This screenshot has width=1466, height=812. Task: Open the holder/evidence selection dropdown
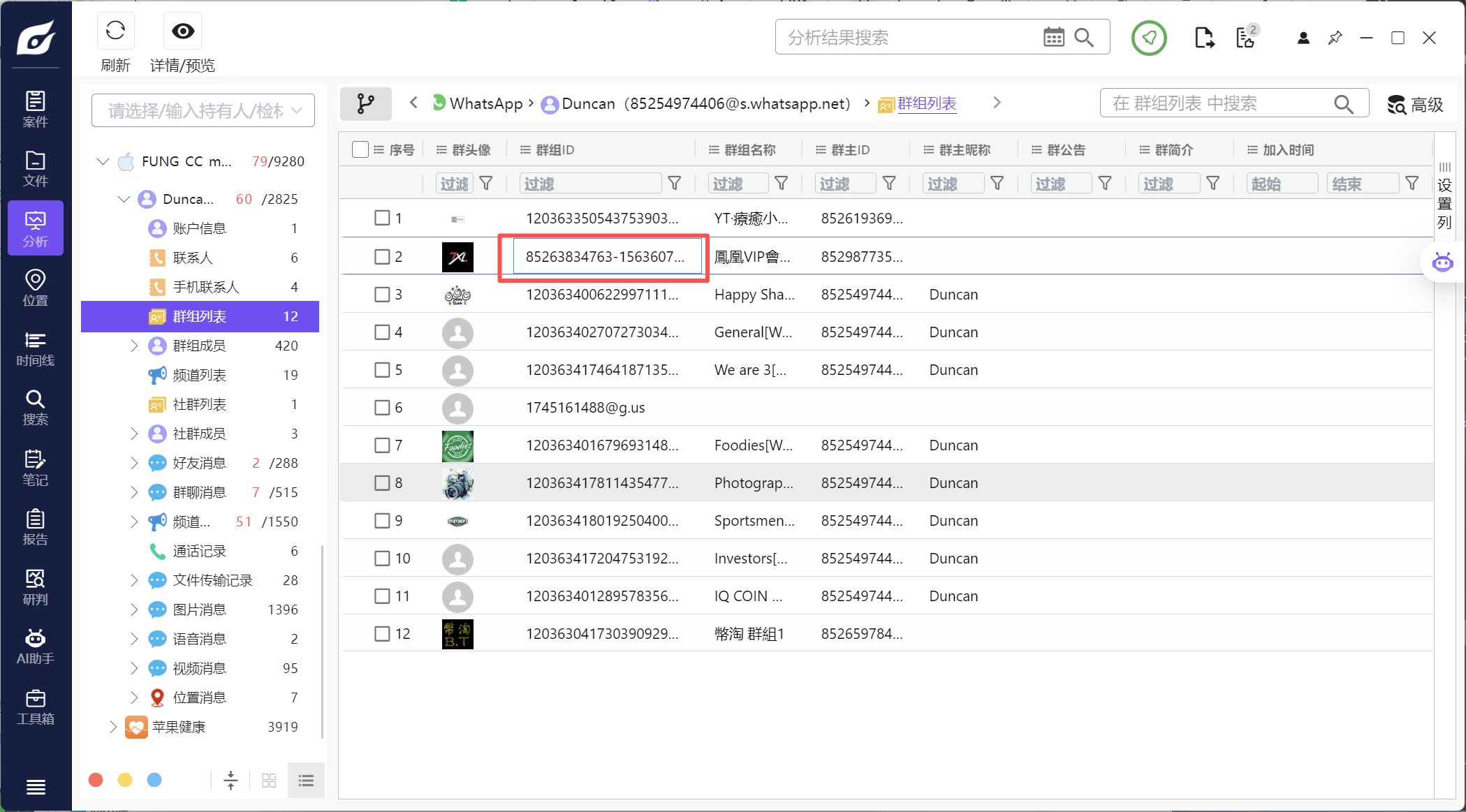(x=203, y=110)
